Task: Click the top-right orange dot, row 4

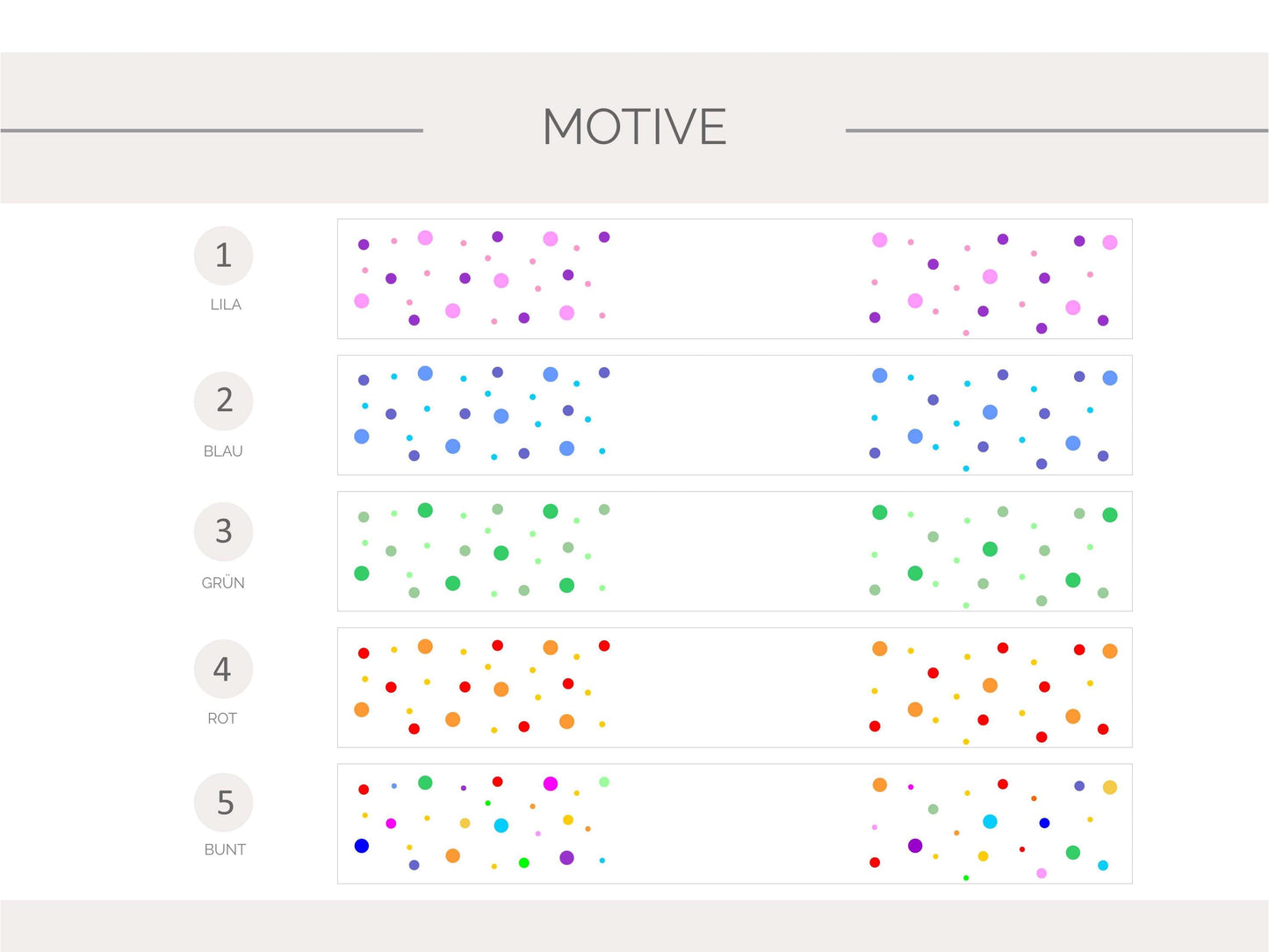Action: click(1110, 651)
